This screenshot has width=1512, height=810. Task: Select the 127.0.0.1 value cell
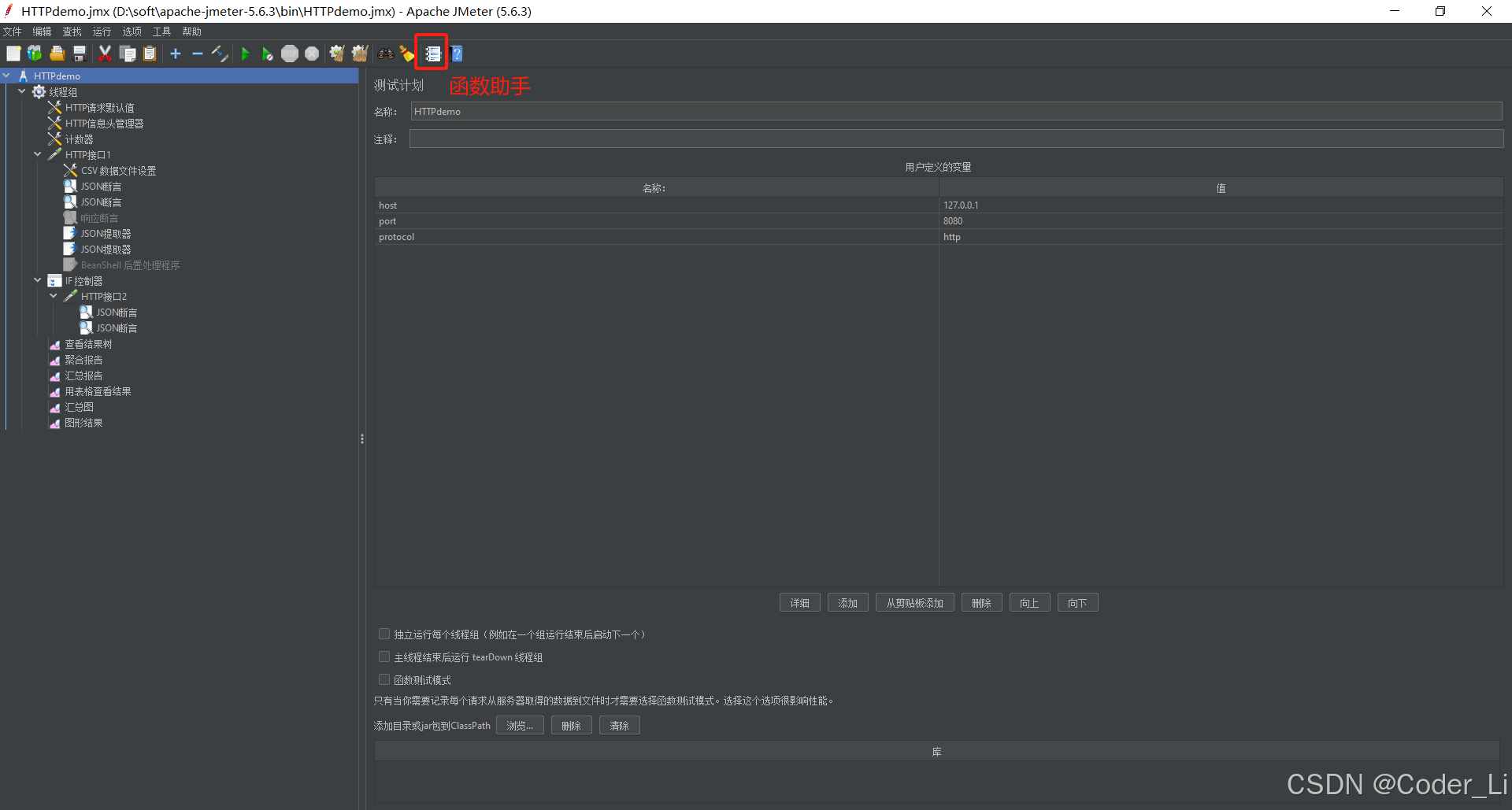coord(1221,205)
